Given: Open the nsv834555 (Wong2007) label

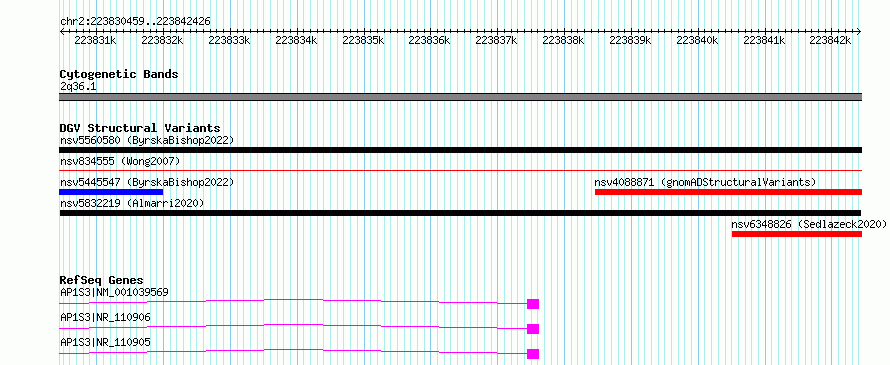Looking at the screenshot, I should tap(120, 161).
